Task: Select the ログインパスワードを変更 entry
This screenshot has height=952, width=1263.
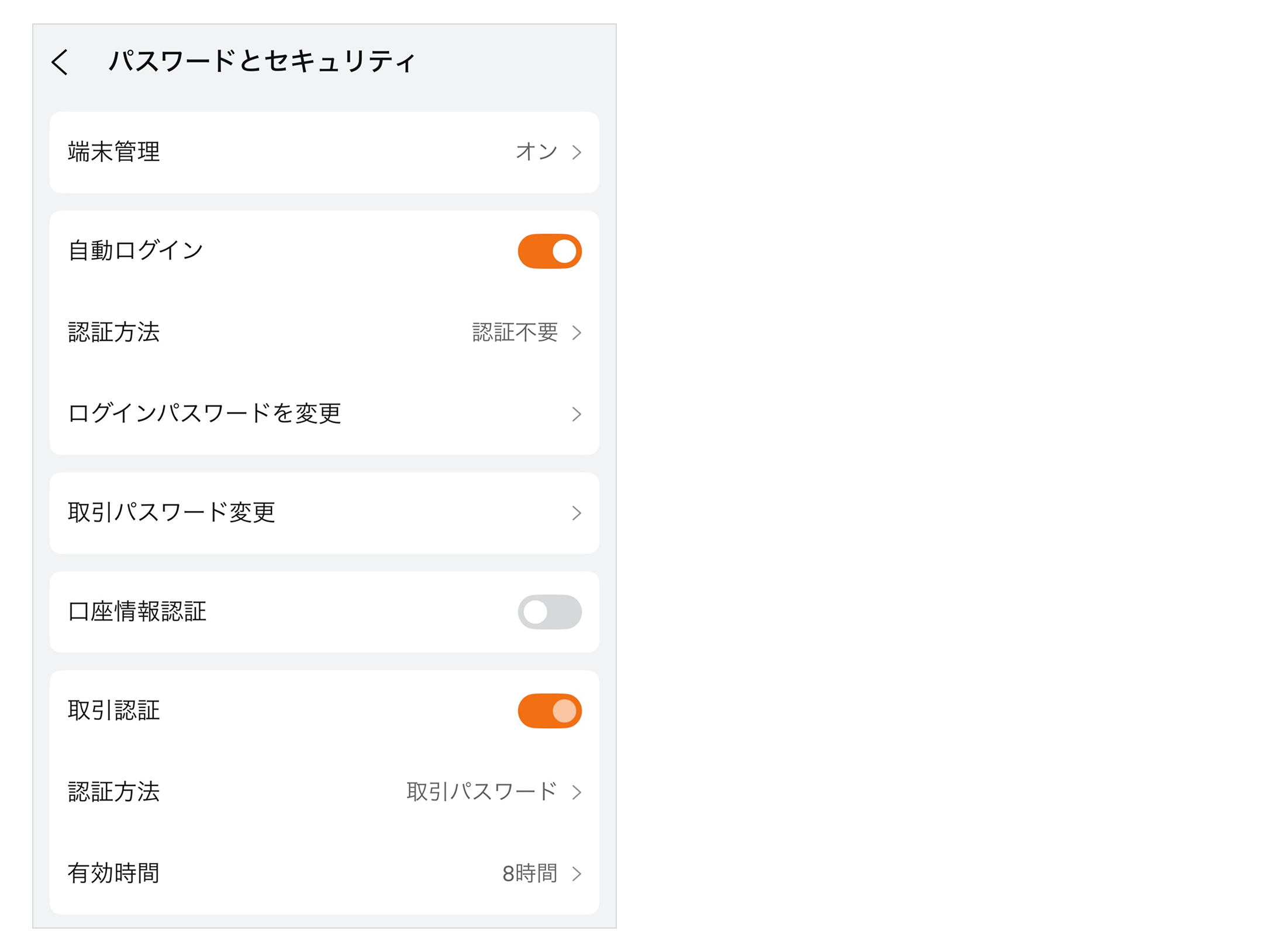Action: (x=205, y=414)
